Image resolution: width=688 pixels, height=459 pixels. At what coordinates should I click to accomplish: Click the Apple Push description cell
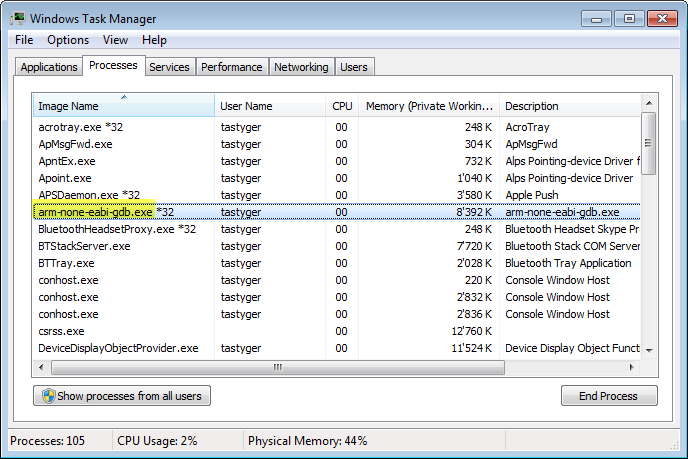[532, 195]
